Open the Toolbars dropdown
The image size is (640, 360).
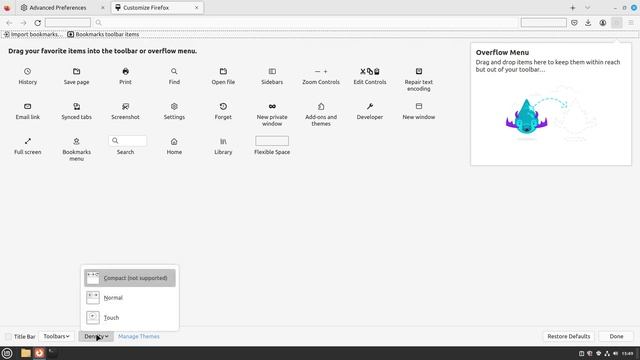click(x=56, y=336)
